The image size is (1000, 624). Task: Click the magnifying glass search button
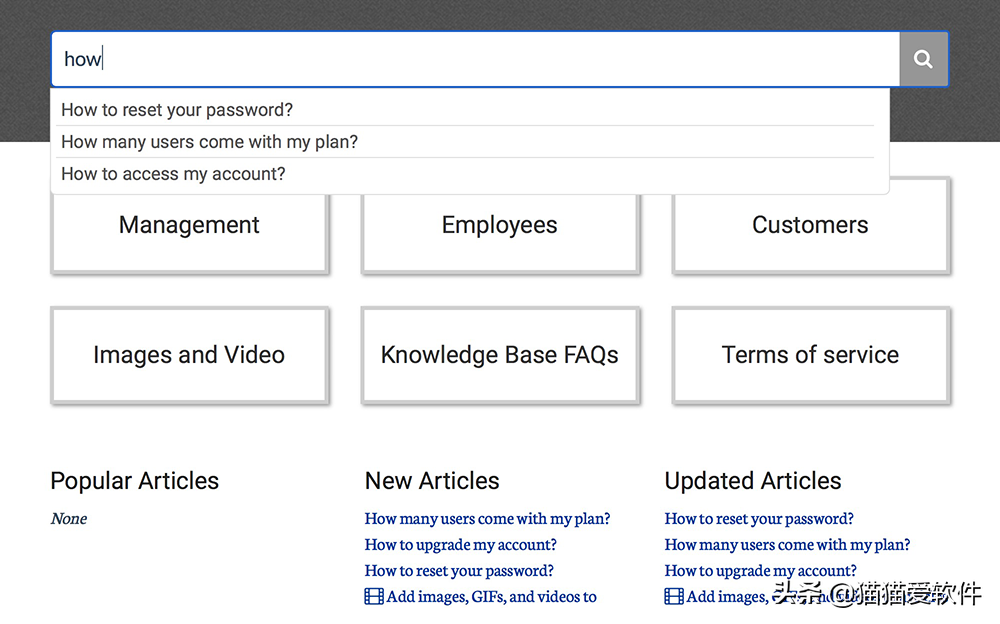click(x=923, y=59)
